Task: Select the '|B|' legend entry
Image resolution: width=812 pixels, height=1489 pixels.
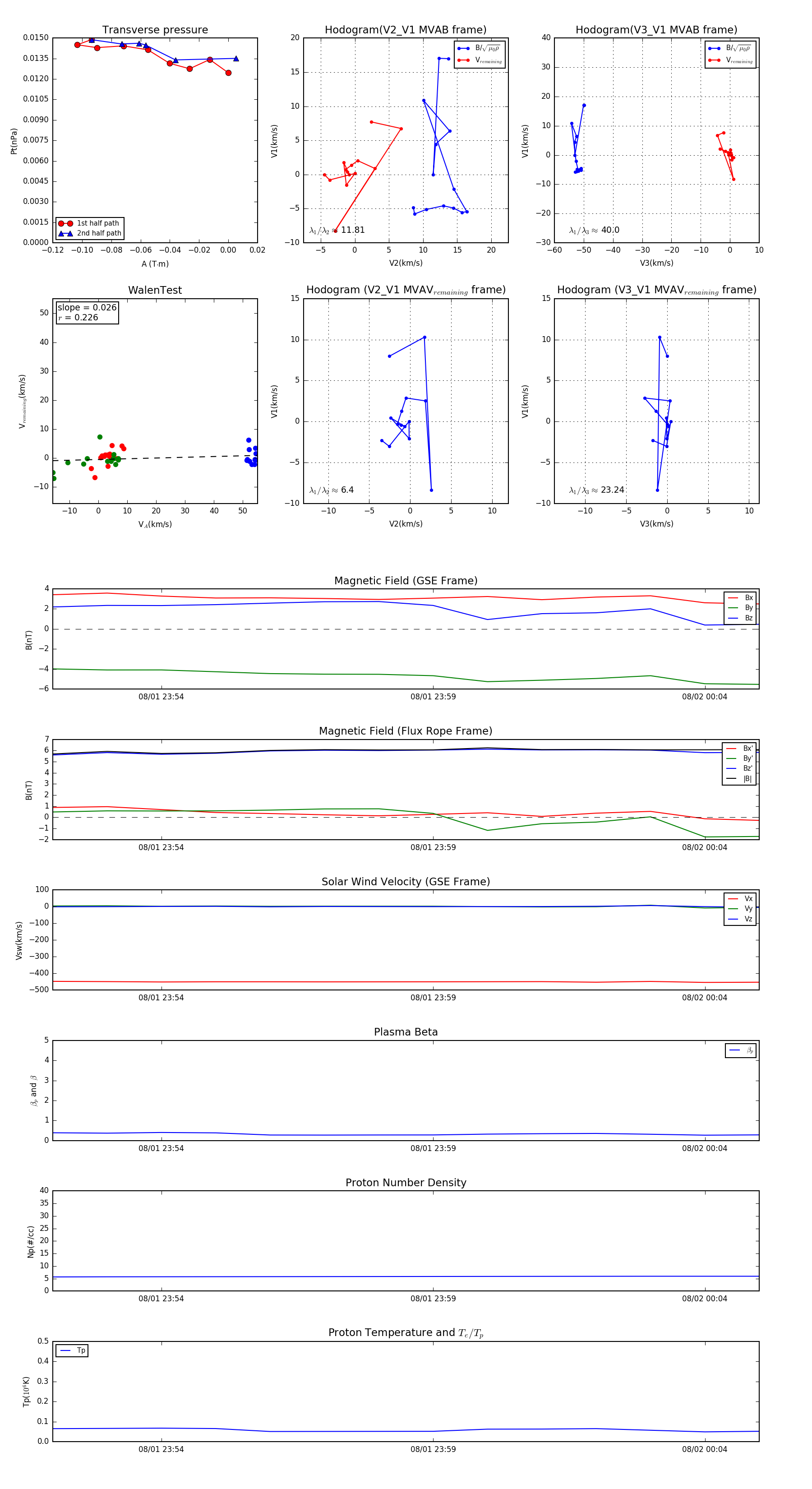Action: [739, 779]
